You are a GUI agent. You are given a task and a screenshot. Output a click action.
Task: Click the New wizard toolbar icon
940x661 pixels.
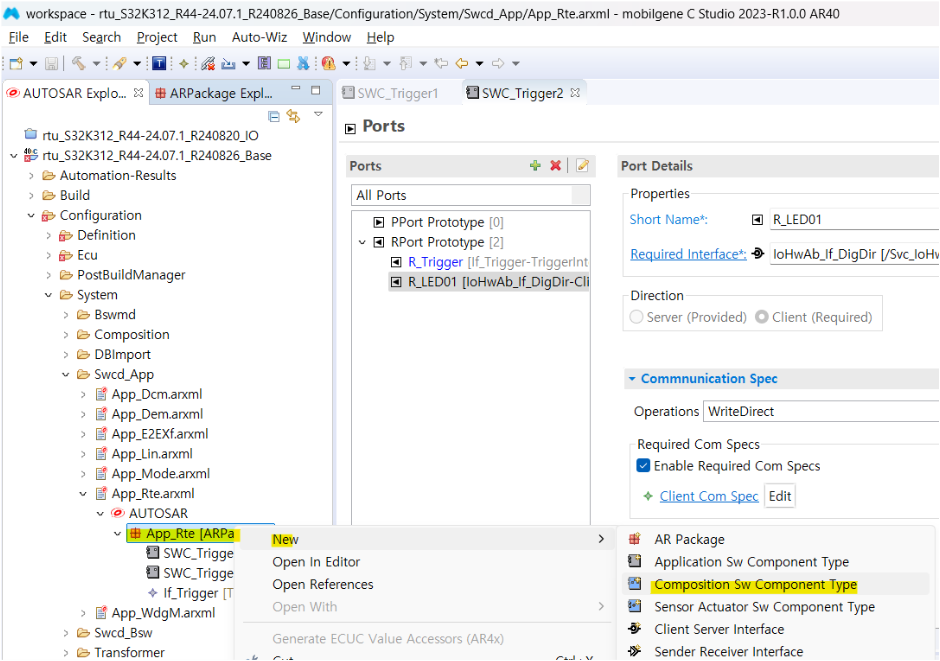pyautogui.click(x=16, y=63)
